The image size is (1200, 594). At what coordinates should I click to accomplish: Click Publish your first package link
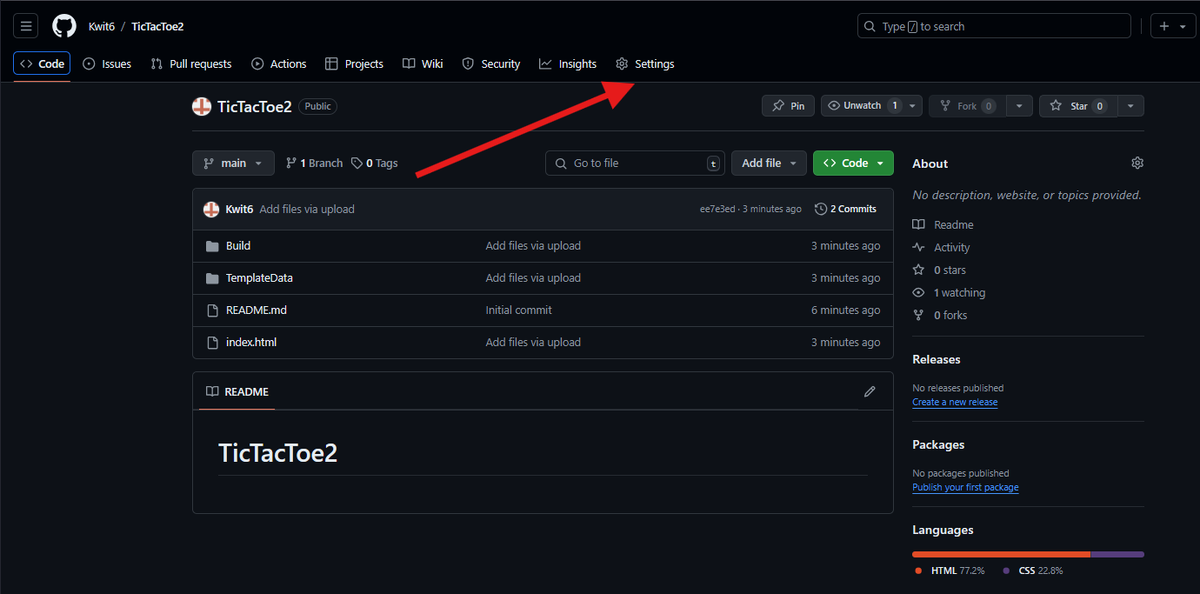965,488
